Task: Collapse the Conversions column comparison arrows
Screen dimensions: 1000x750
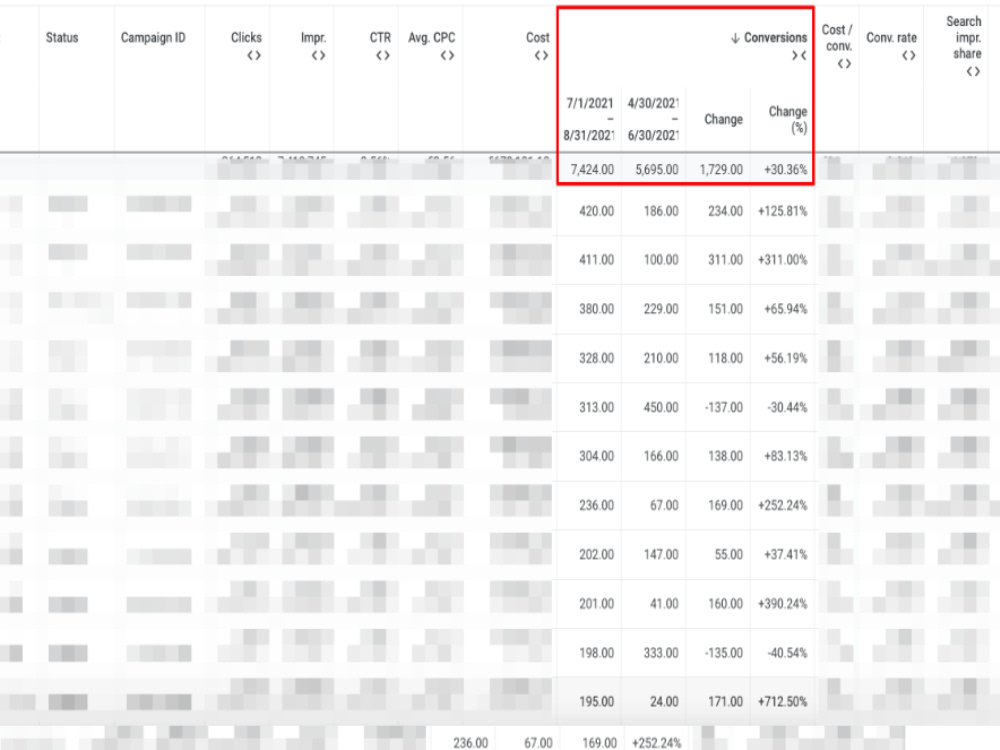Action: (x=799, y=55)
